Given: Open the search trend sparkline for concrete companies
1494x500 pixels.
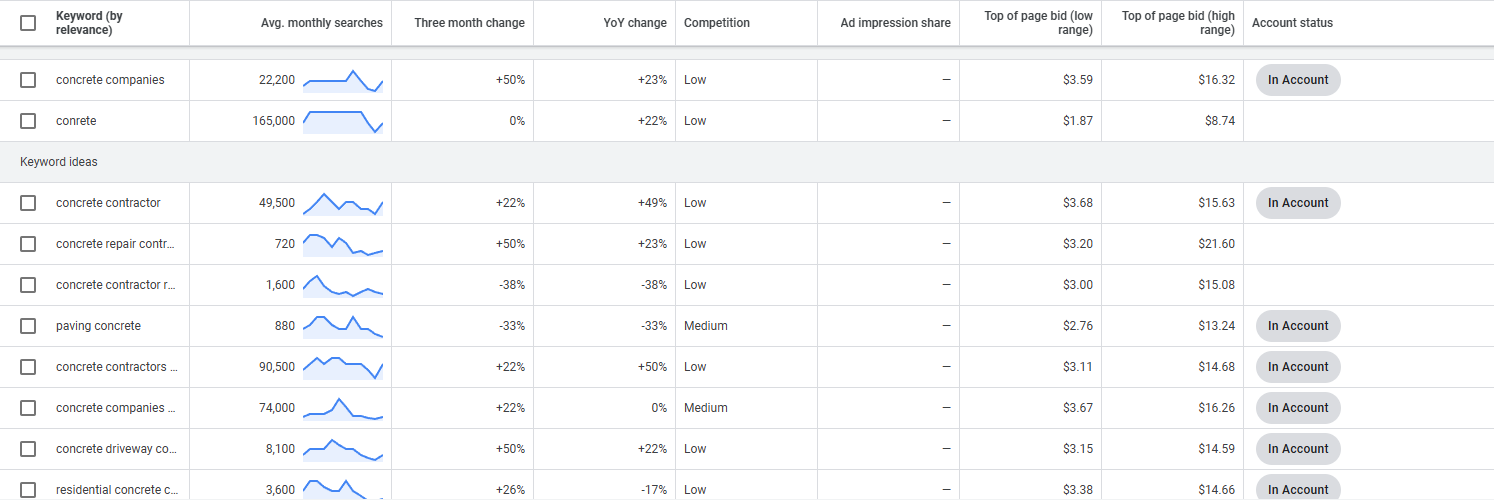Looking at the screenshot, I should click(x=343, y=80).
